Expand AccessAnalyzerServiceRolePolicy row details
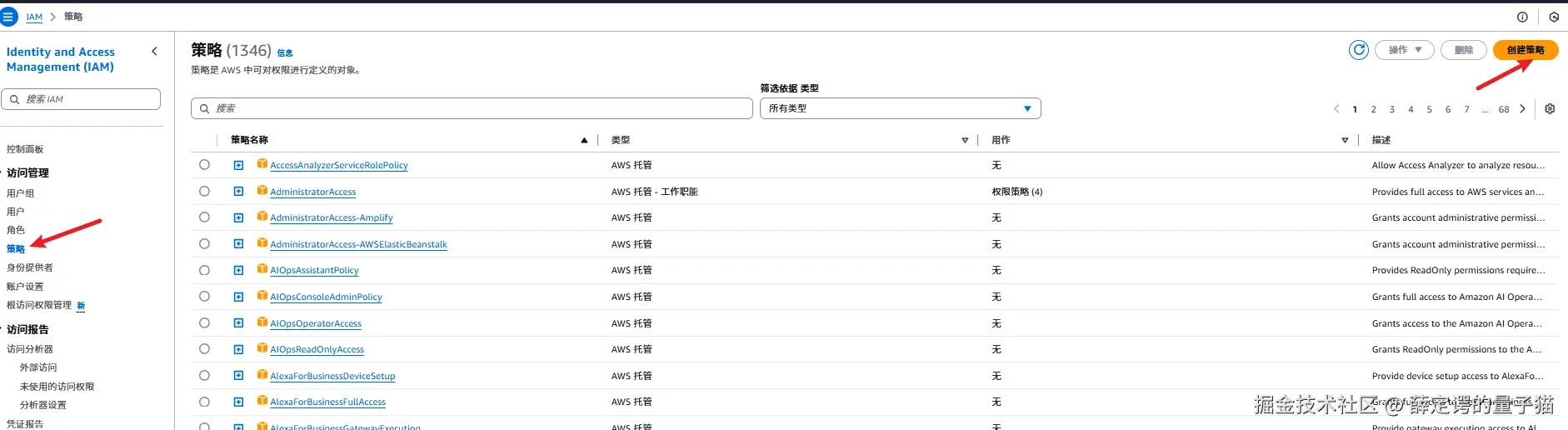The height and width of the screenshot is (430, 1568). 238,165
